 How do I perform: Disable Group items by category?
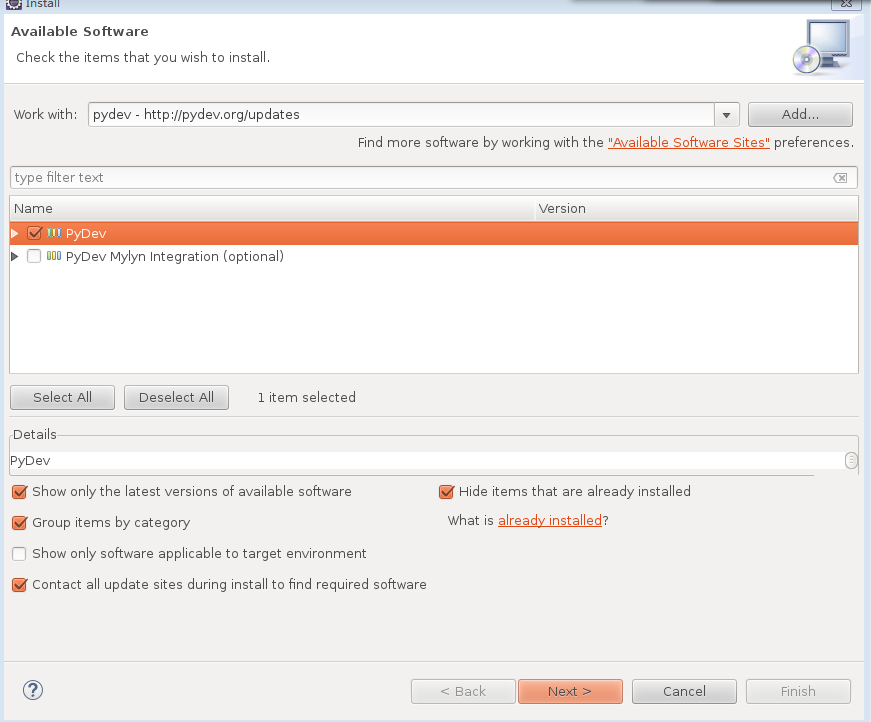click(19, 523)
